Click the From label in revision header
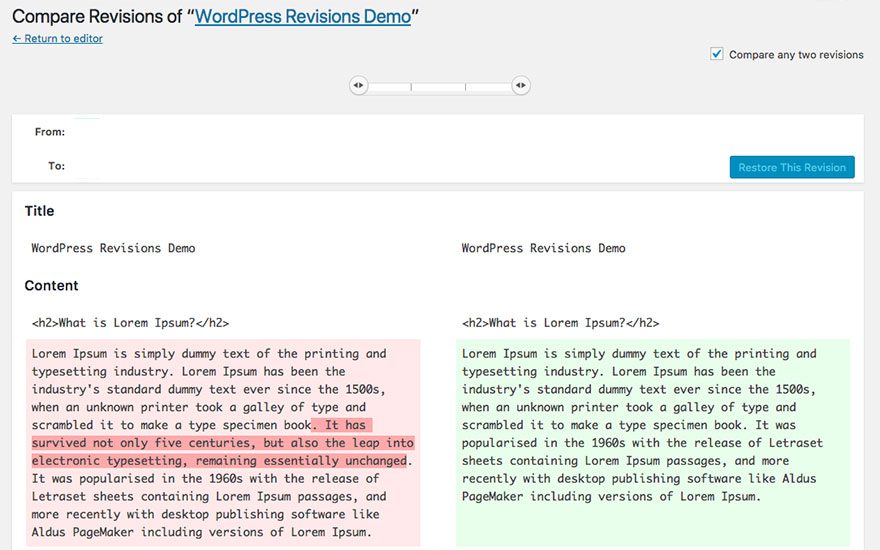The image size is (880, 550). [50, 132]
